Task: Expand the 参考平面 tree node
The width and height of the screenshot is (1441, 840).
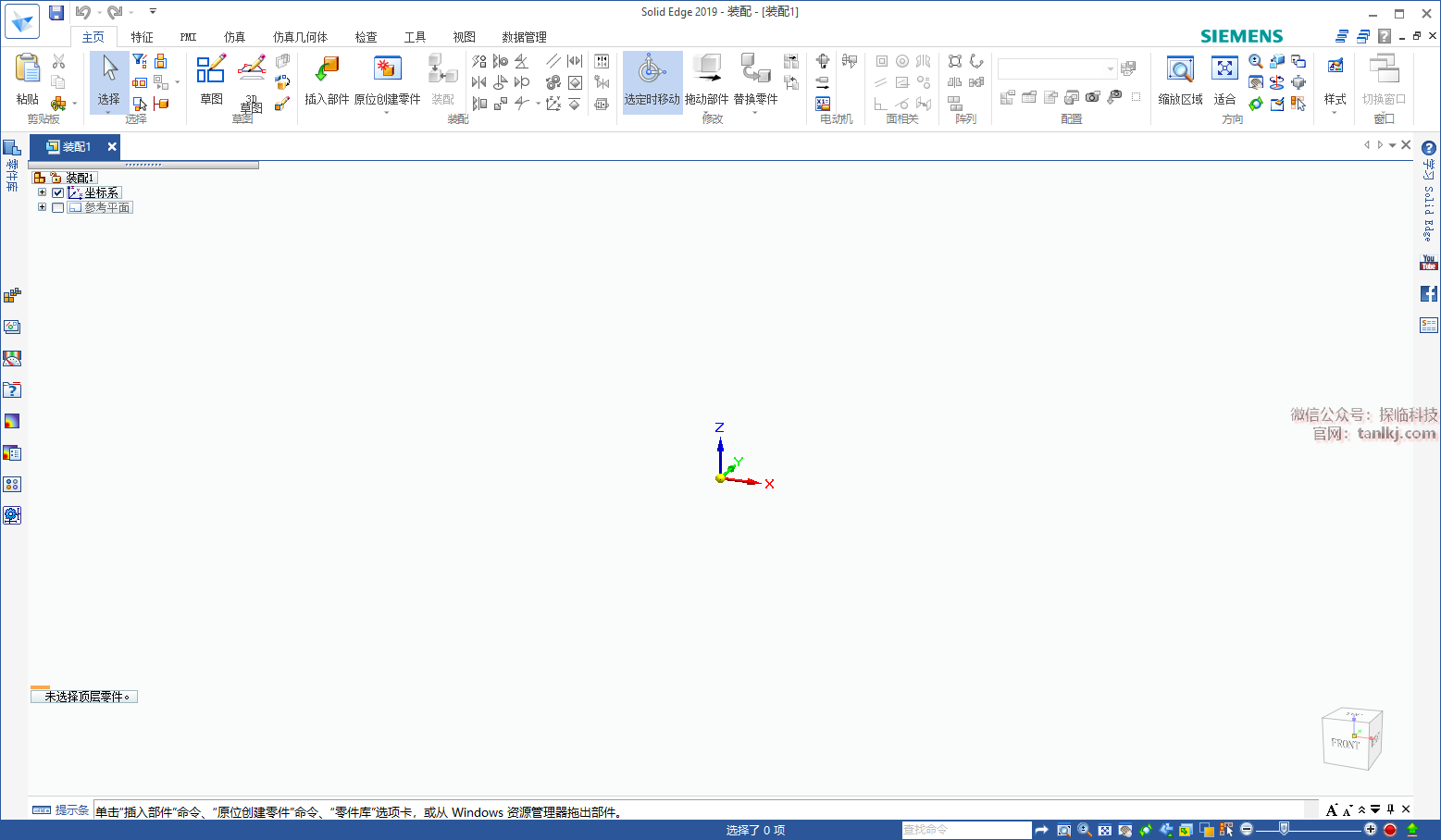Action: click(42, 207)
